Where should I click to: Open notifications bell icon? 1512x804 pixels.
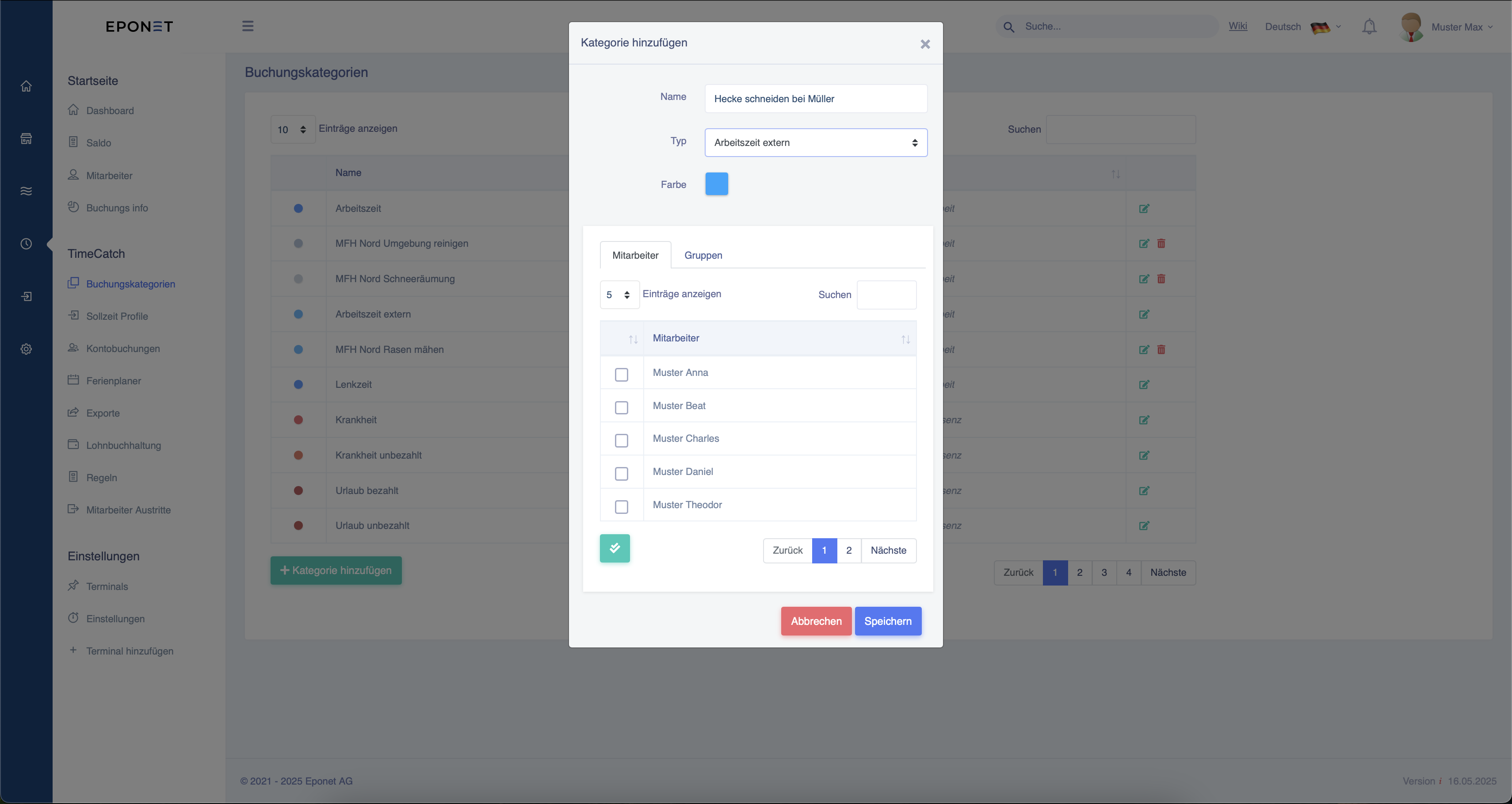pyautogui.click(x=1369, y=27)
